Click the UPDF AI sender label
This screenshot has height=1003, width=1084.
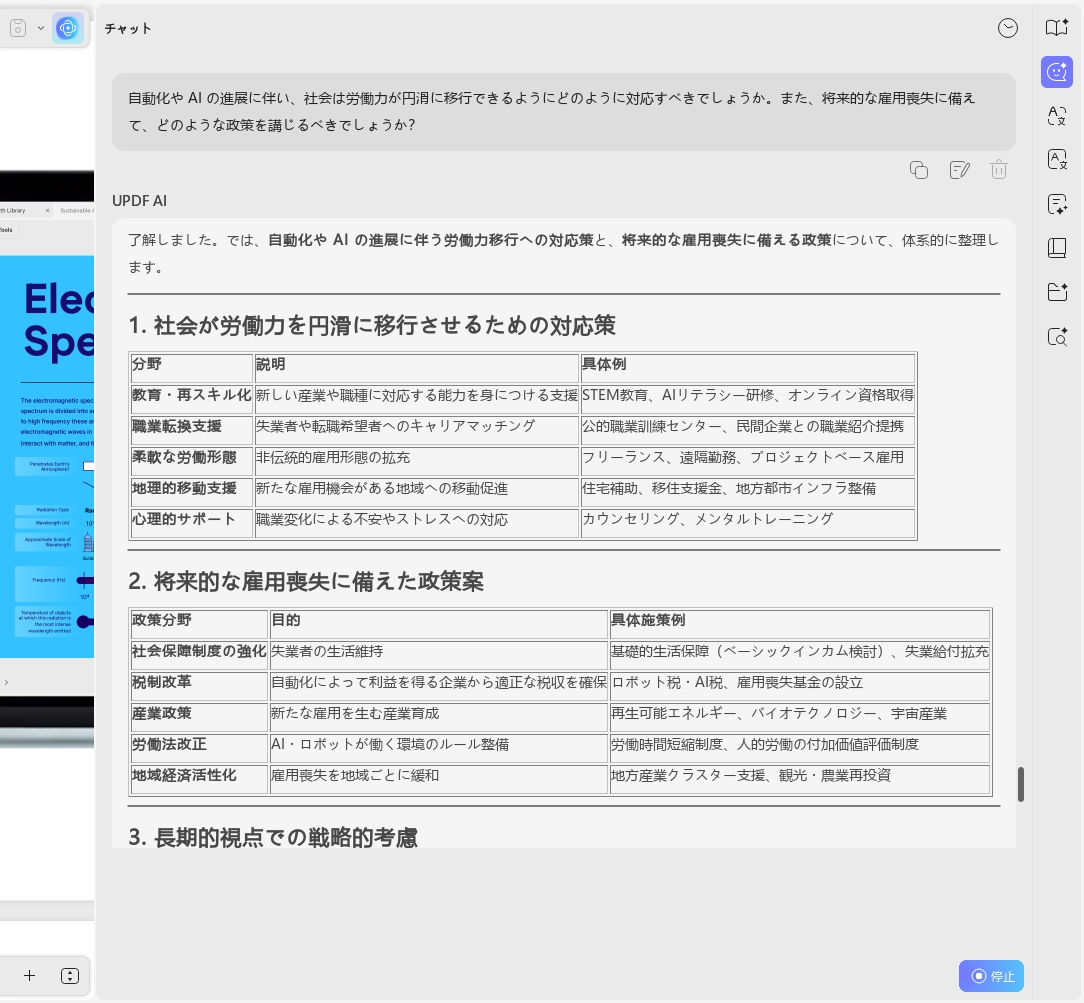coord(140,200)
